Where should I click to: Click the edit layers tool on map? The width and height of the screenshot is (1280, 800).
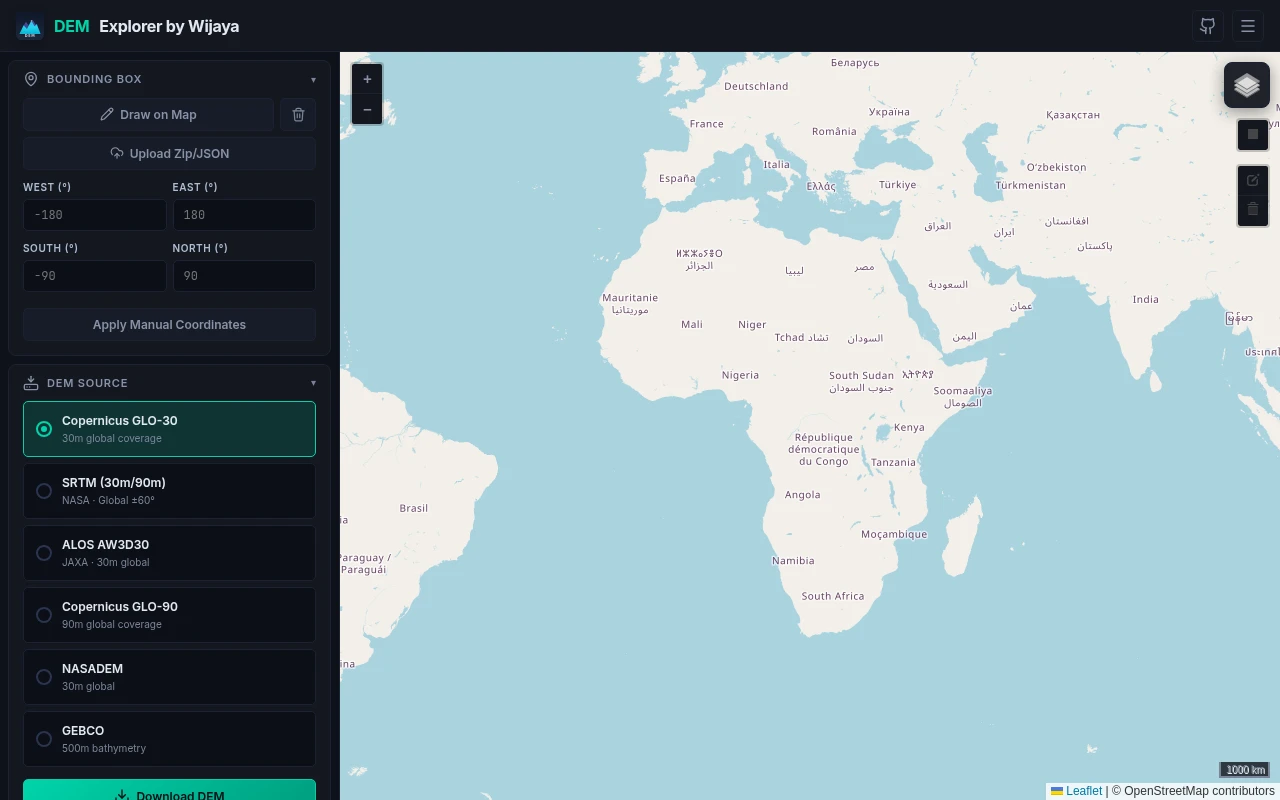(x=1253, y=180)
